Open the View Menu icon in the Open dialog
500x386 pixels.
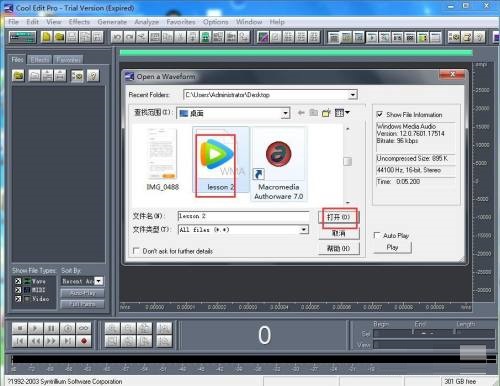(342, 113)
